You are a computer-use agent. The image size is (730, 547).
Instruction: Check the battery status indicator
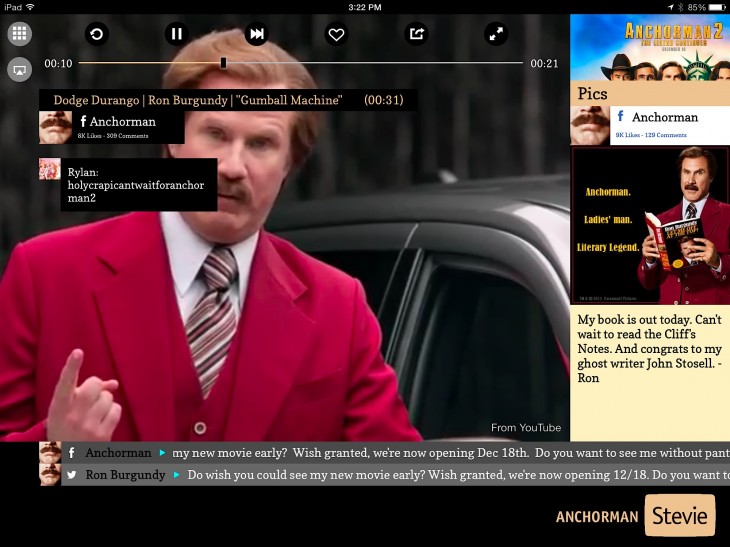[x=706, y=7]
